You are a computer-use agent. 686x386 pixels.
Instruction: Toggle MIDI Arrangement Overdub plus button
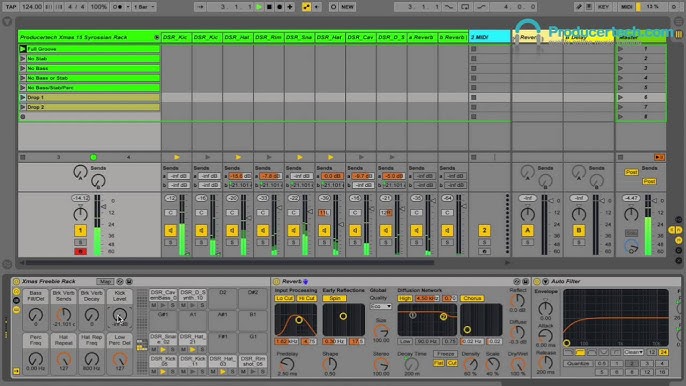[290, 7]
